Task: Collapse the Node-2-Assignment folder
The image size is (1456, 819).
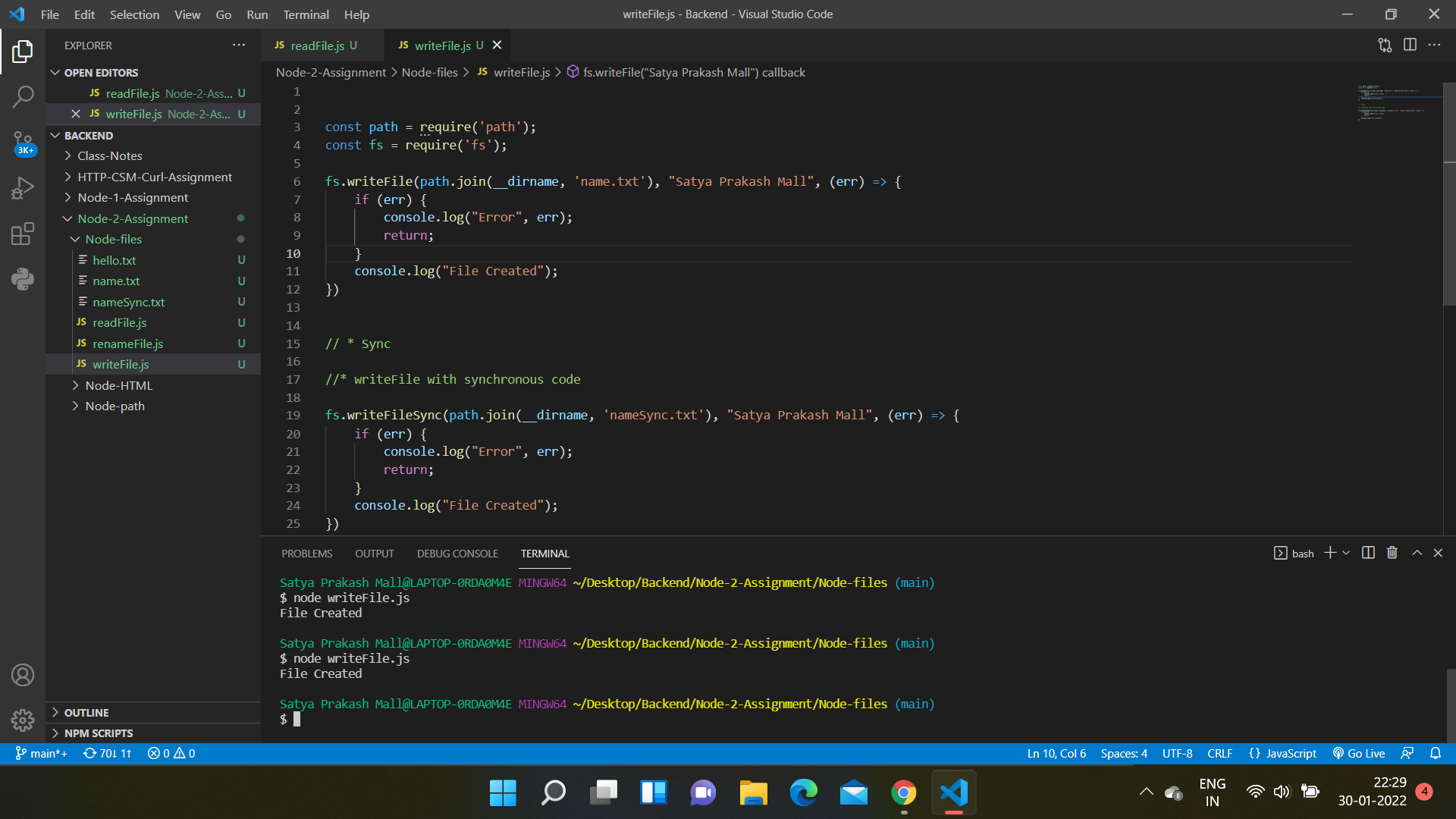Action: pos(153,219)
